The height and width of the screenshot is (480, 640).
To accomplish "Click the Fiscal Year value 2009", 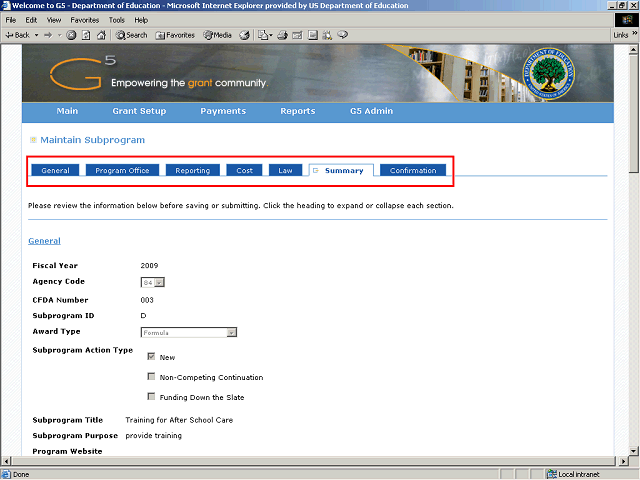I will tap(149, 266).
